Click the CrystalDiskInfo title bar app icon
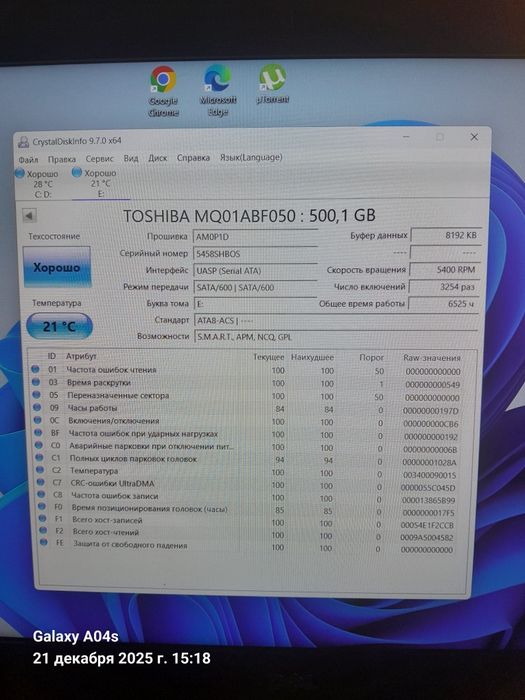This screenshot has height=700, width=525. point(23,142)
